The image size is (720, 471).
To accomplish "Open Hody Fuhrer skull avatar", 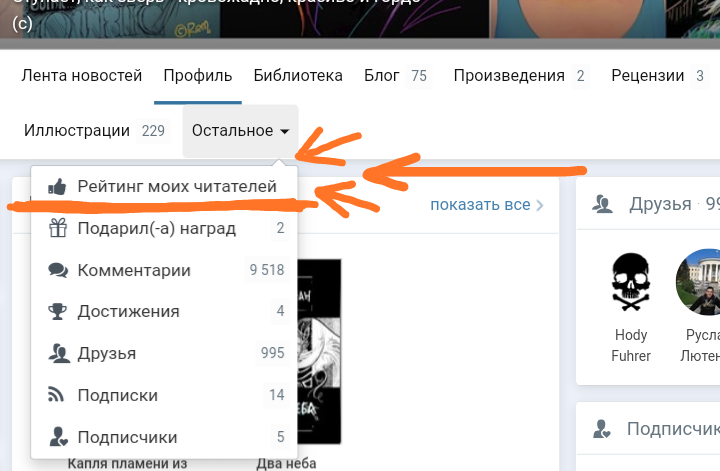I will 631,281.
